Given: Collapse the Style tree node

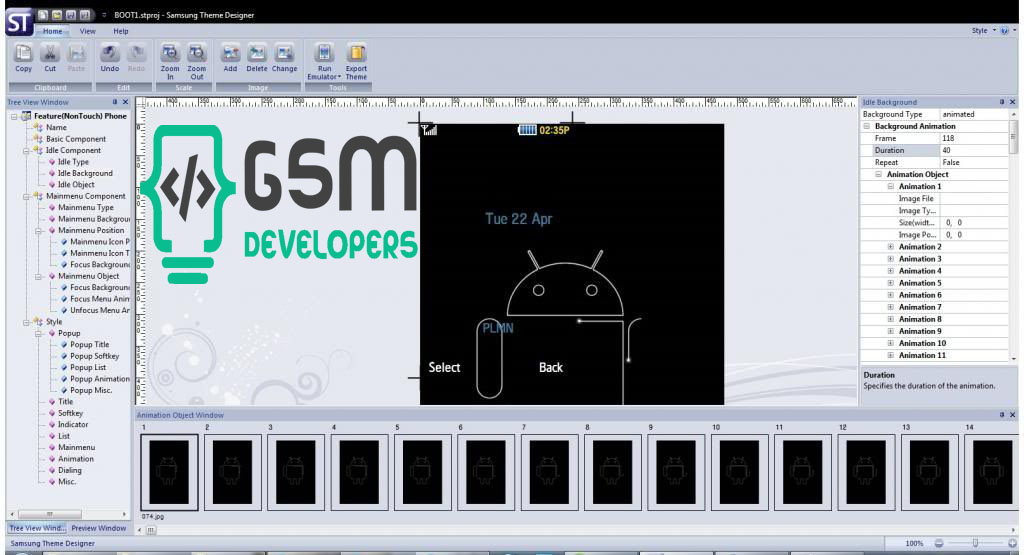Looking at the screenshot, I should [x=26, y=322].
